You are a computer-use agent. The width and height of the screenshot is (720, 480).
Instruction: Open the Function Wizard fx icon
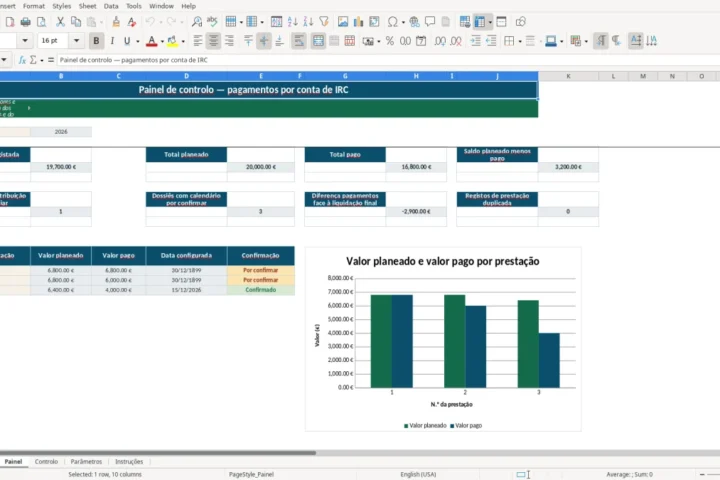click(x=22, y=60)
